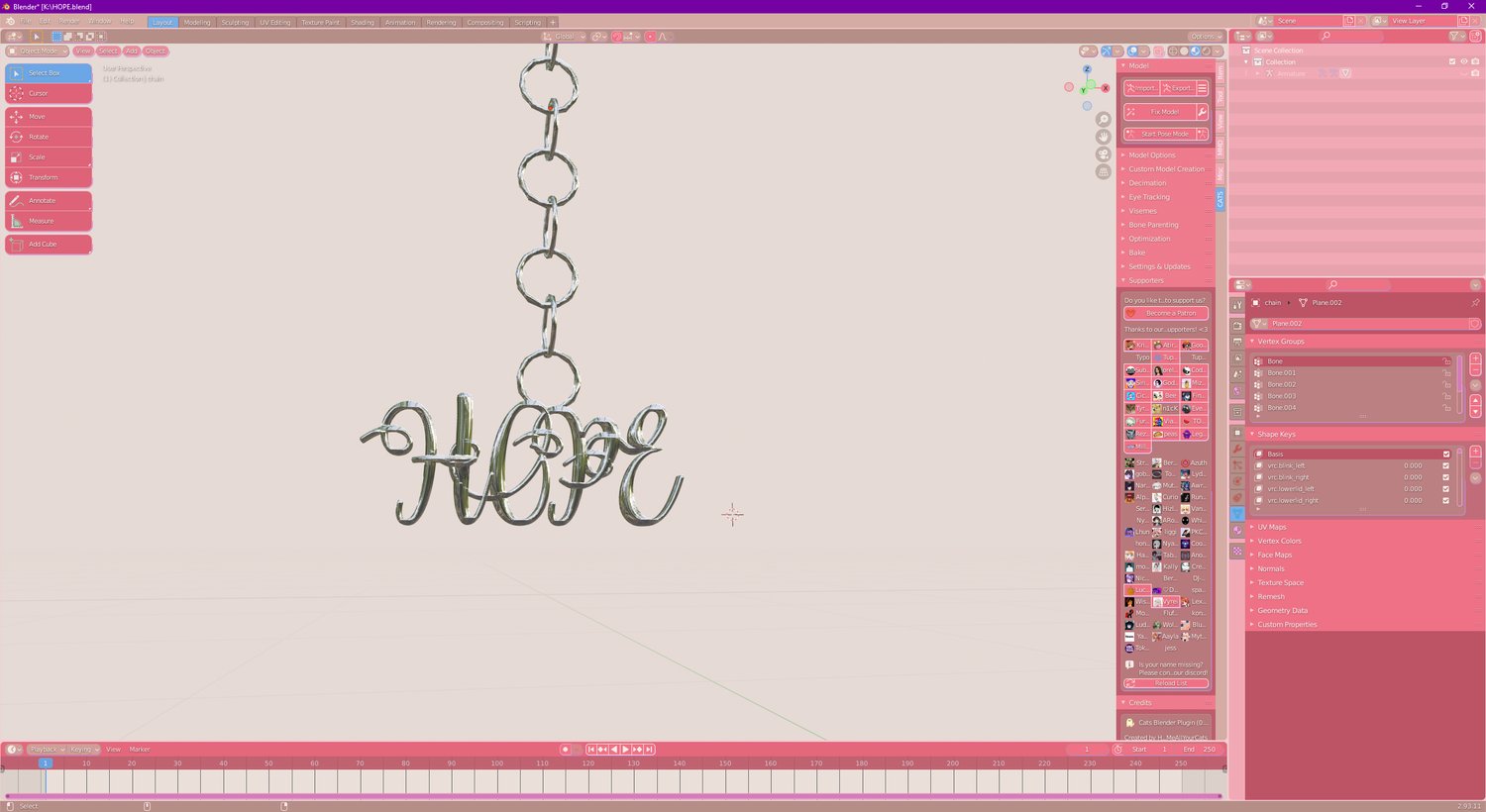Click the Become a Patron button

(x=1166, y=313)
